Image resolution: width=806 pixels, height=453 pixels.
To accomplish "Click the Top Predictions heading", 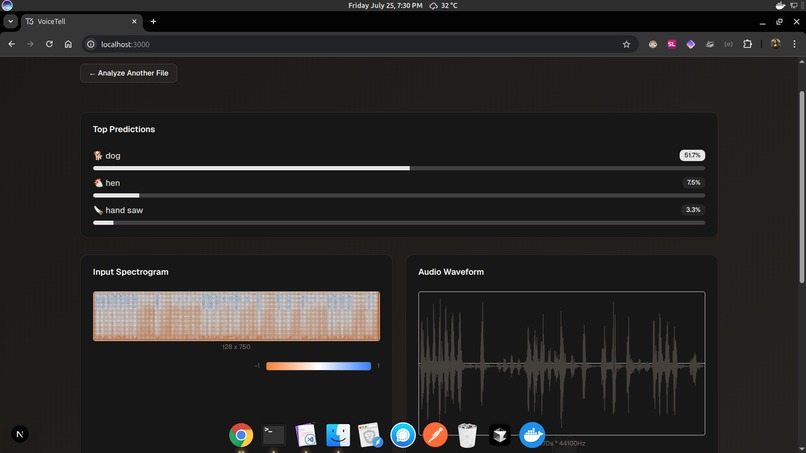I will [124, 129].
